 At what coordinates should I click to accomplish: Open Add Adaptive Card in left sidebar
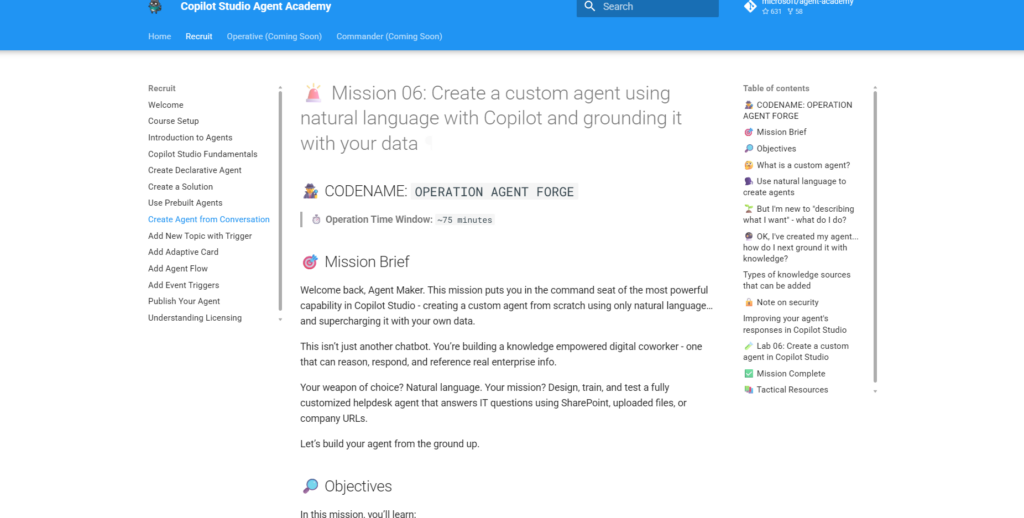[184, 252]
